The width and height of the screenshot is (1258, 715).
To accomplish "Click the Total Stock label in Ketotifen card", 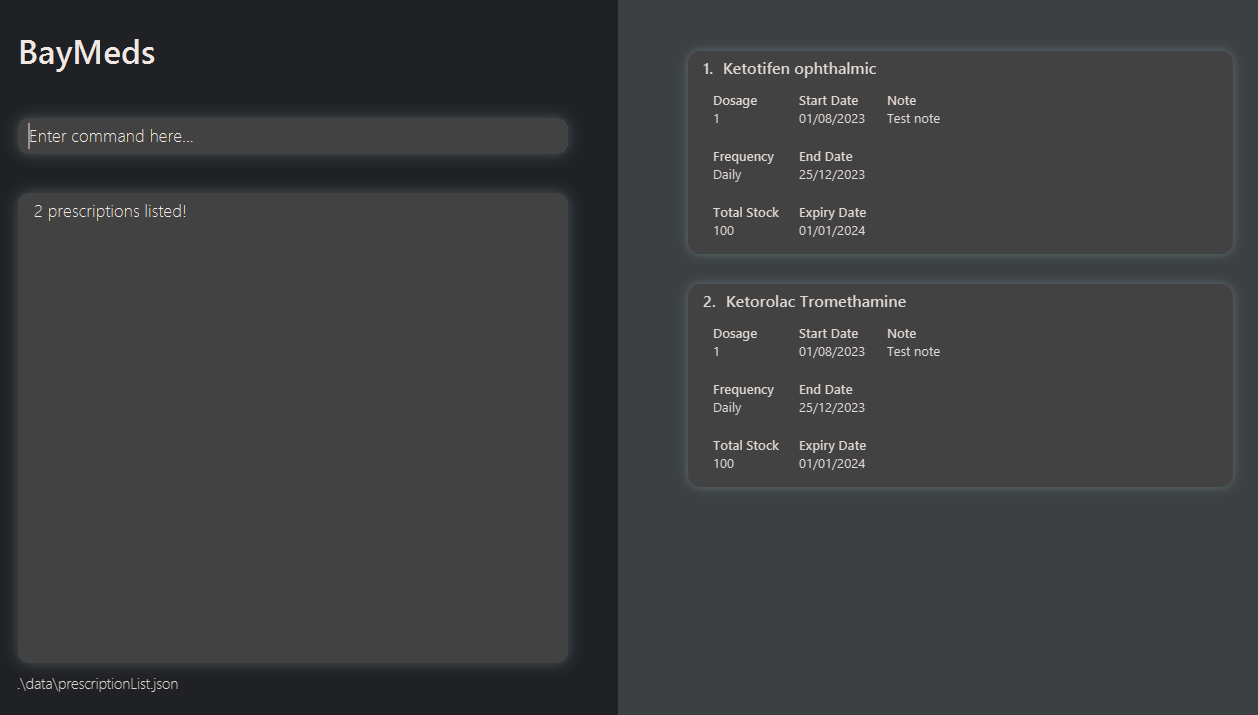I will point(746,213).
